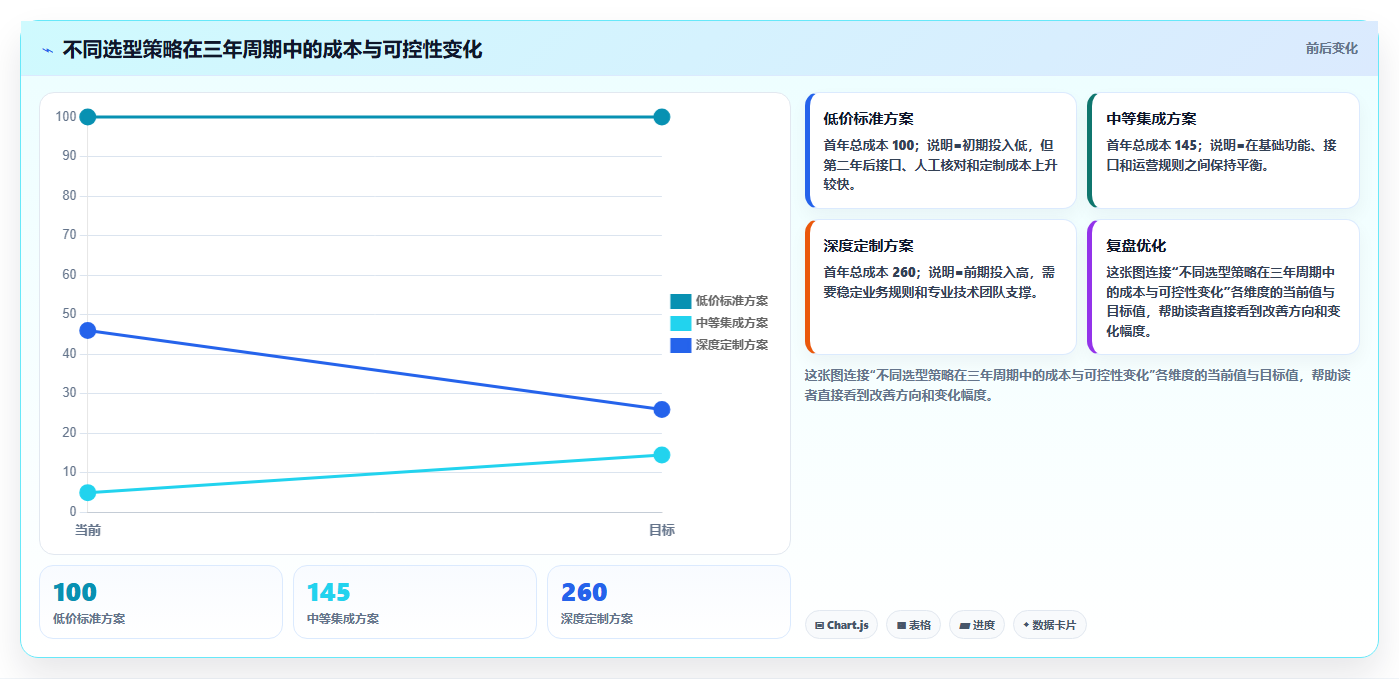This screenshot has width=1399, height=679.
Task: Click the y-axis value 100
Action: 66,117
